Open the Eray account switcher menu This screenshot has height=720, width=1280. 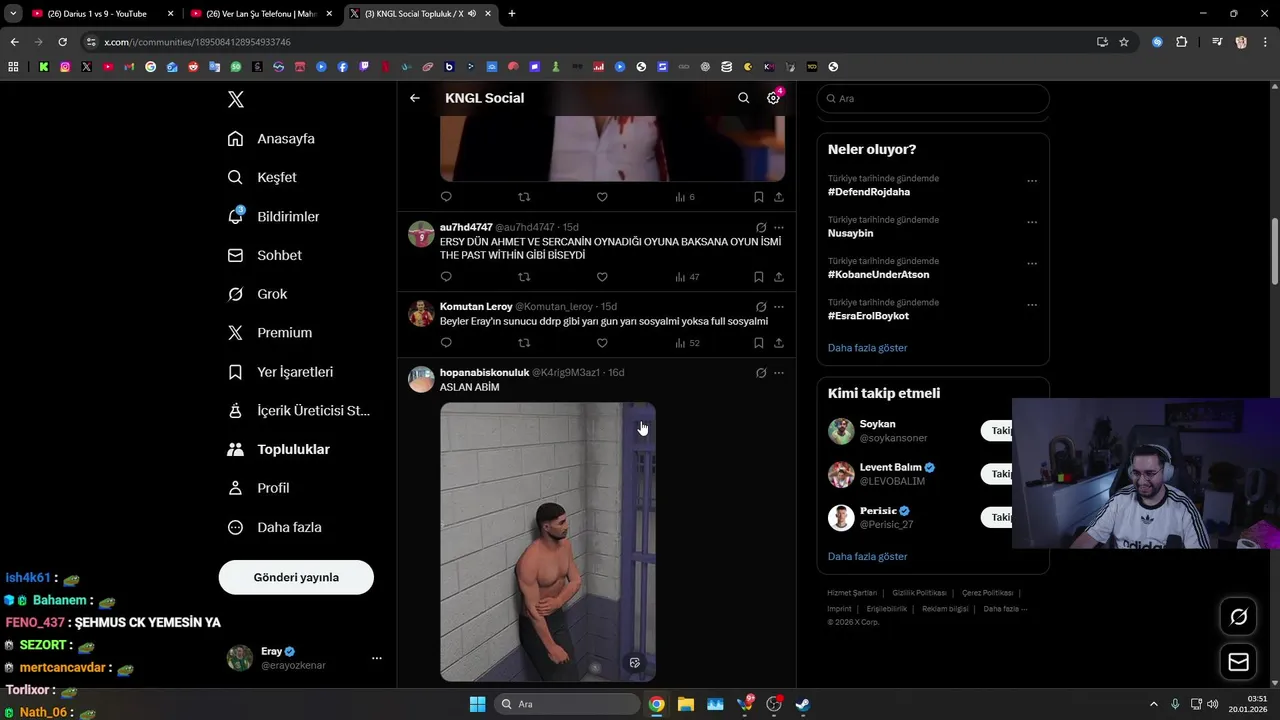pyautogui.click(x=305, y=658)
